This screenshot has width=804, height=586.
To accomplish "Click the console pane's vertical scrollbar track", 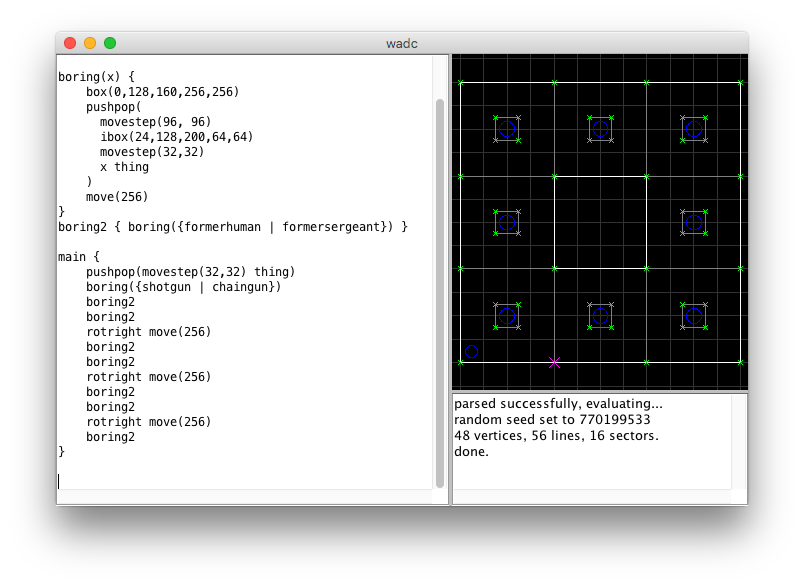I will tap(739, 441).
